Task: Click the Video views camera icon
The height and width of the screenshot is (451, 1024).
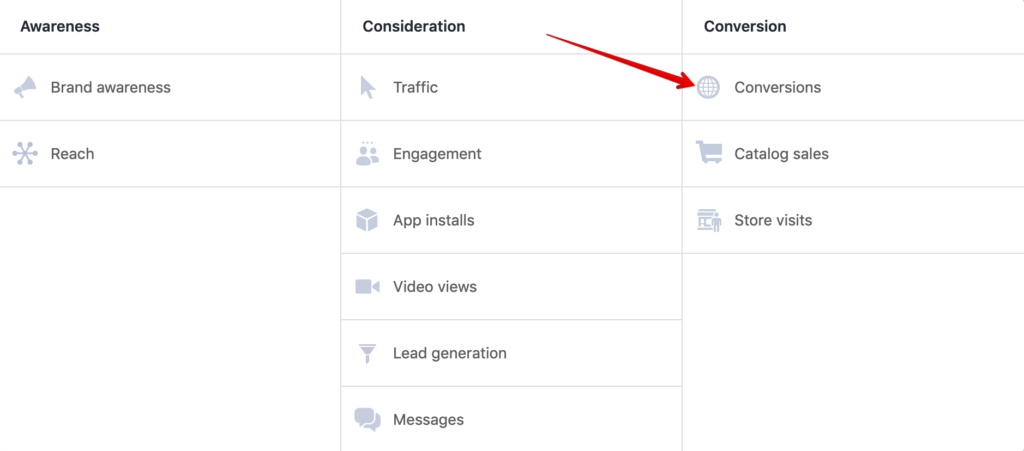Action: pos(367,286)
